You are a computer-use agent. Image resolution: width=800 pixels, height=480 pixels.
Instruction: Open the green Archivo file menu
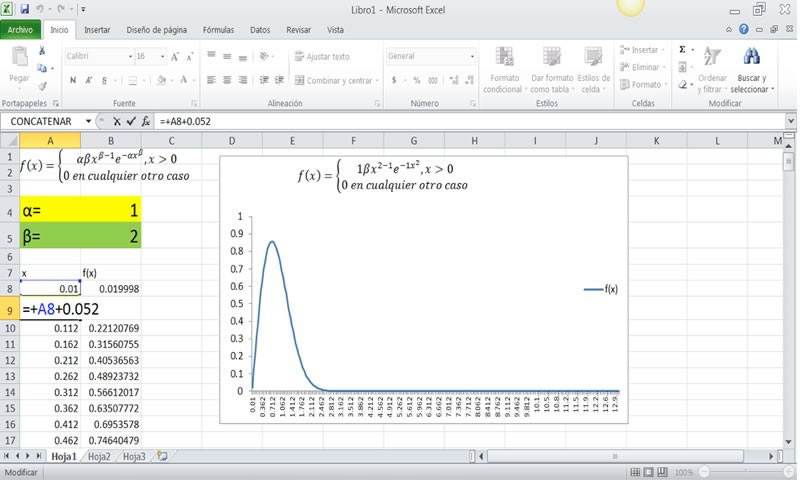pyautogui.click(x=22, y=30)
